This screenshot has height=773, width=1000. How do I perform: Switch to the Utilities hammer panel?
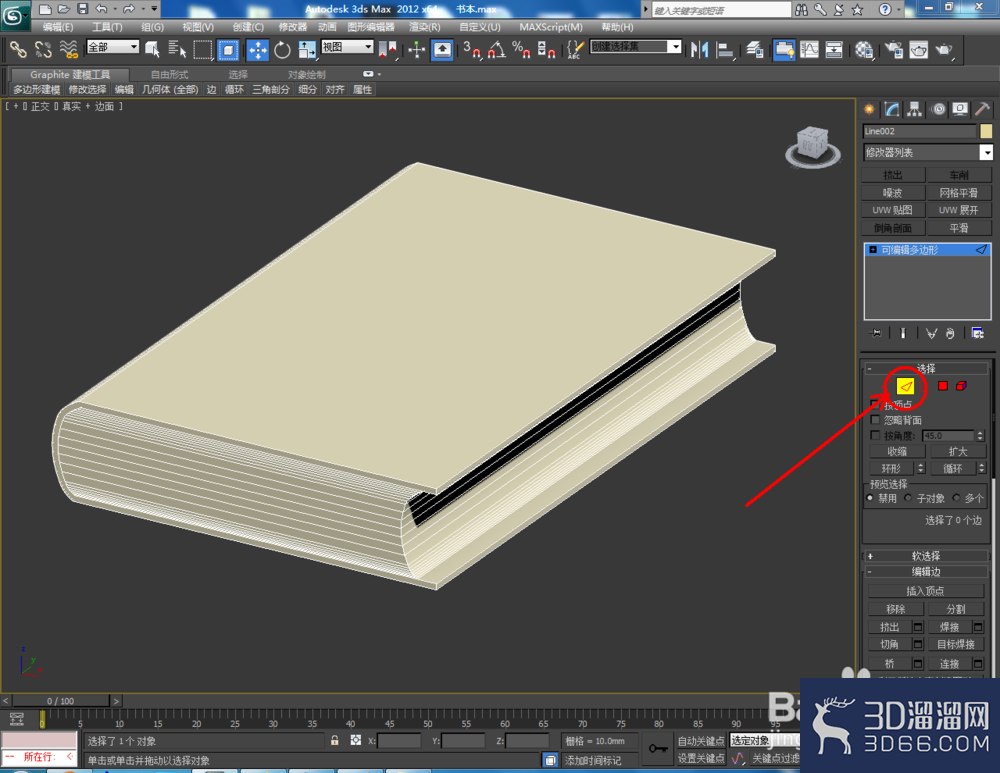(x=983, y=109)
